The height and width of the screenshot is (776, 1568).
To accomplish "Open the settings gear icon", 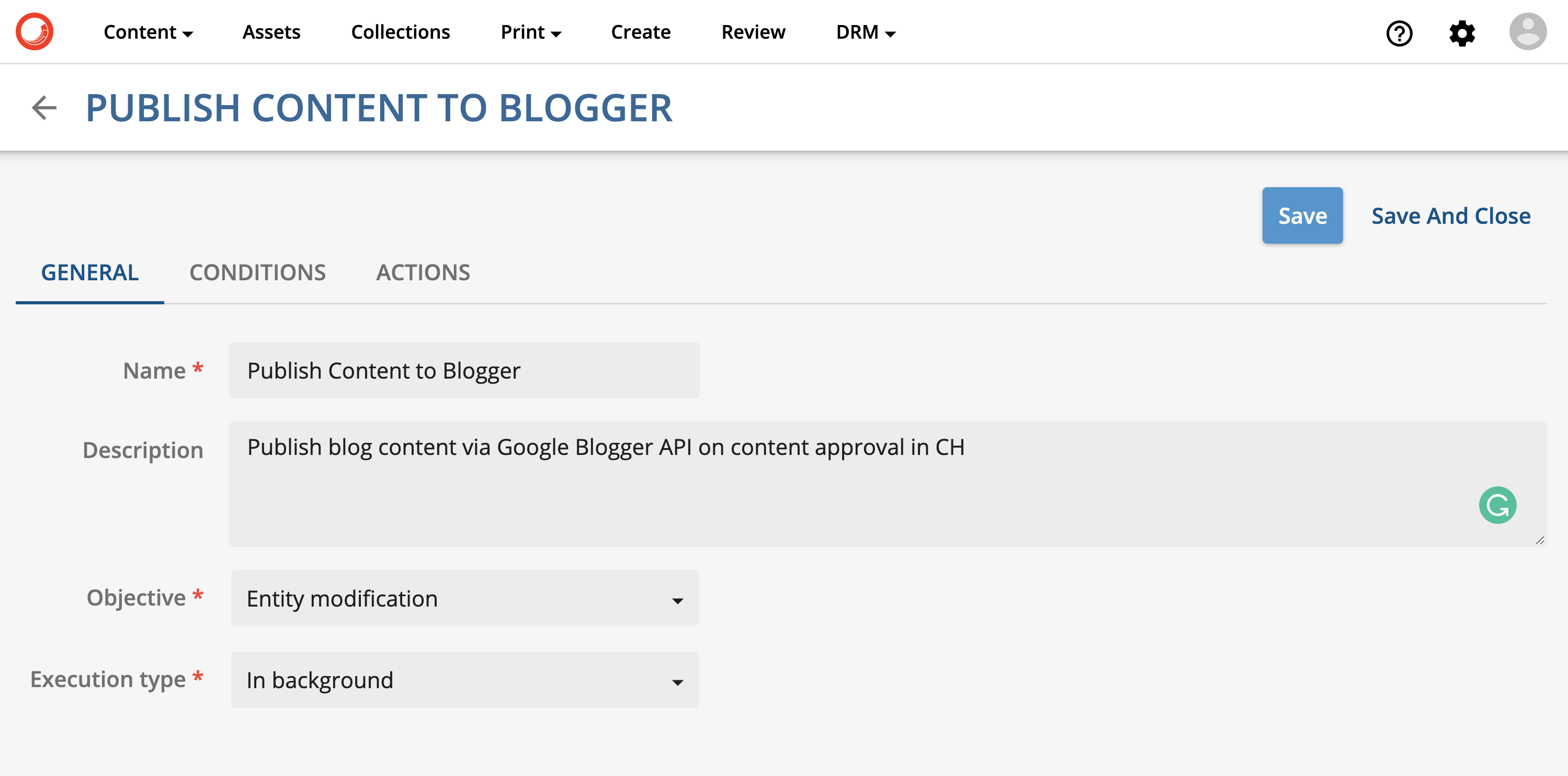I will point(1461,33).
